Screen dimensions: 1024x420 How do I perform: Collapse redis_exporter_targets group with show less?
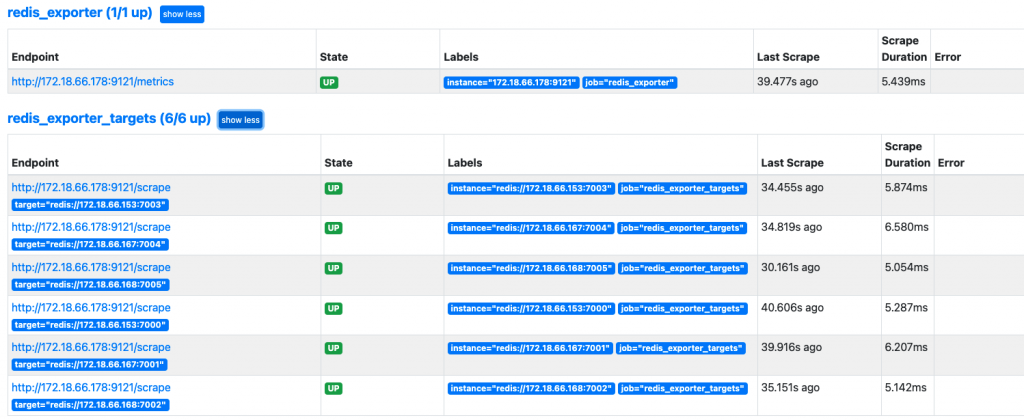coord(240,120)
